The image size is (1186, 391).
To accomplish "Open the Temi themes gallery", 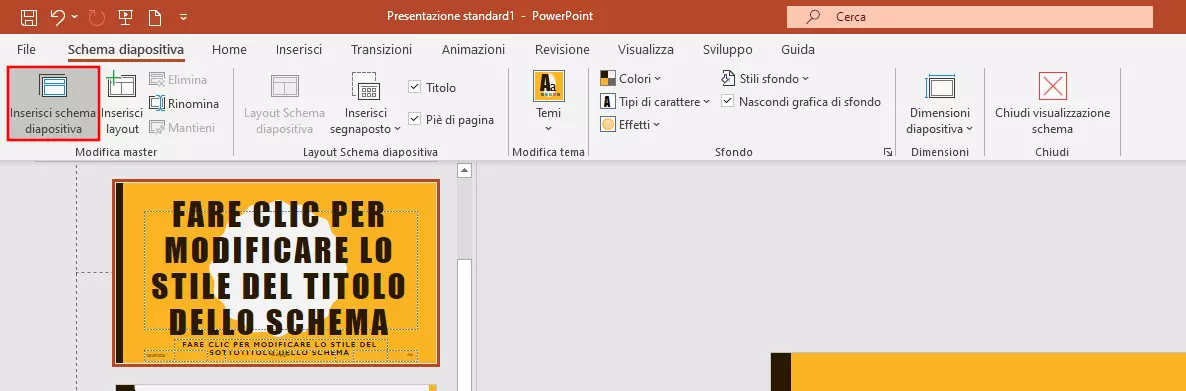I will pyautogui.click(x=548, y=102).
